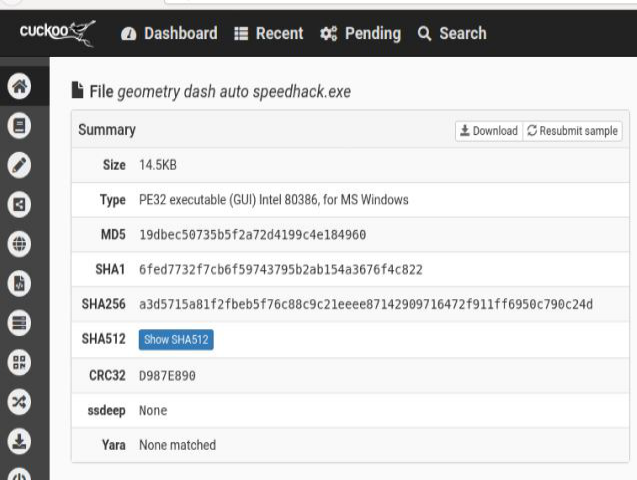The image size is (637, 480).
Task: Click the size value 14.5KB
Action: [x=158, y=165]
